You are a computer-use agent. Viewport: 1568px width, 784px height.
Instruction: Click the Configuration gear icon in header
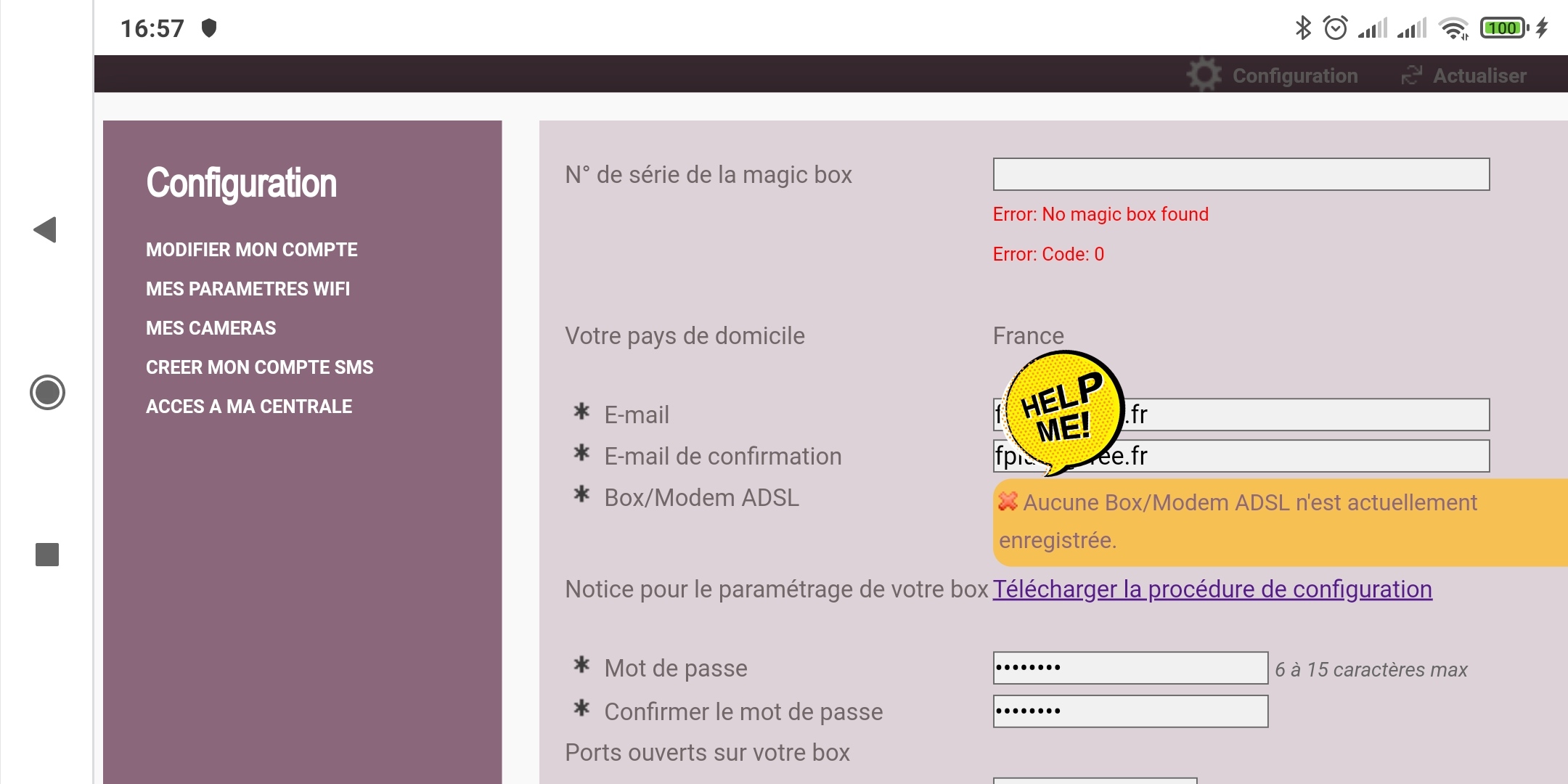tap(1204, 75)
